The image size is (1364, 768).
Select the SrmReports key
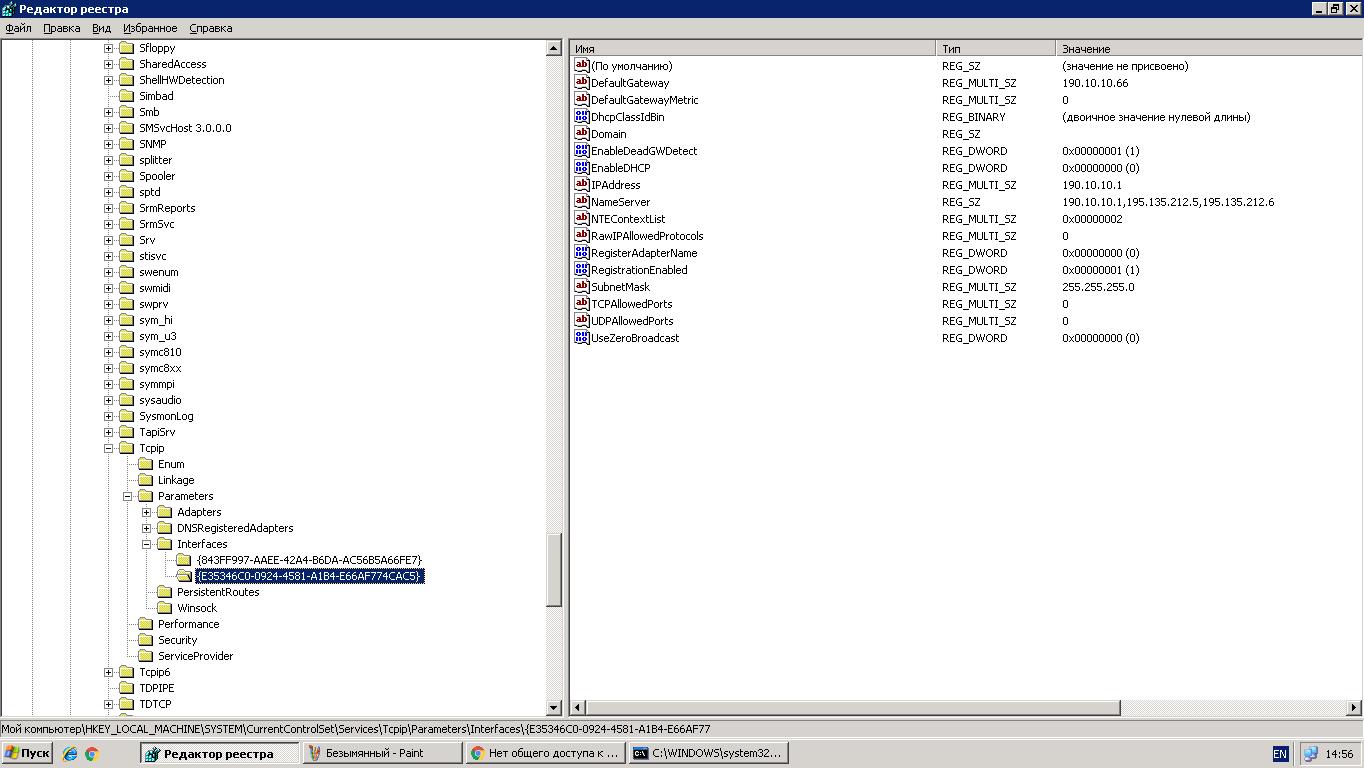[167, 208]
